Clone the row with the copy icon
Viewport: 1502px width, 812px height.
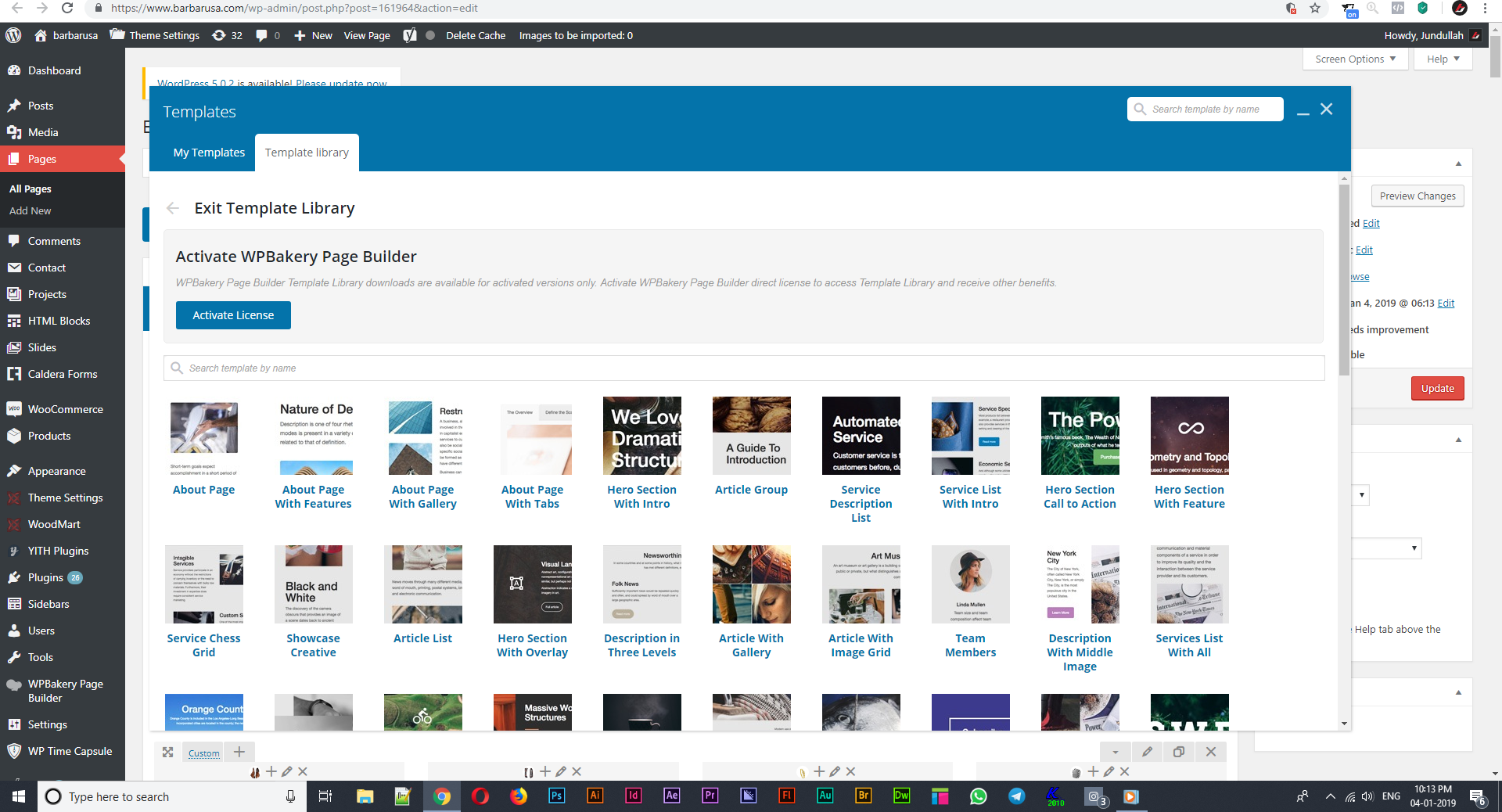1179,753
